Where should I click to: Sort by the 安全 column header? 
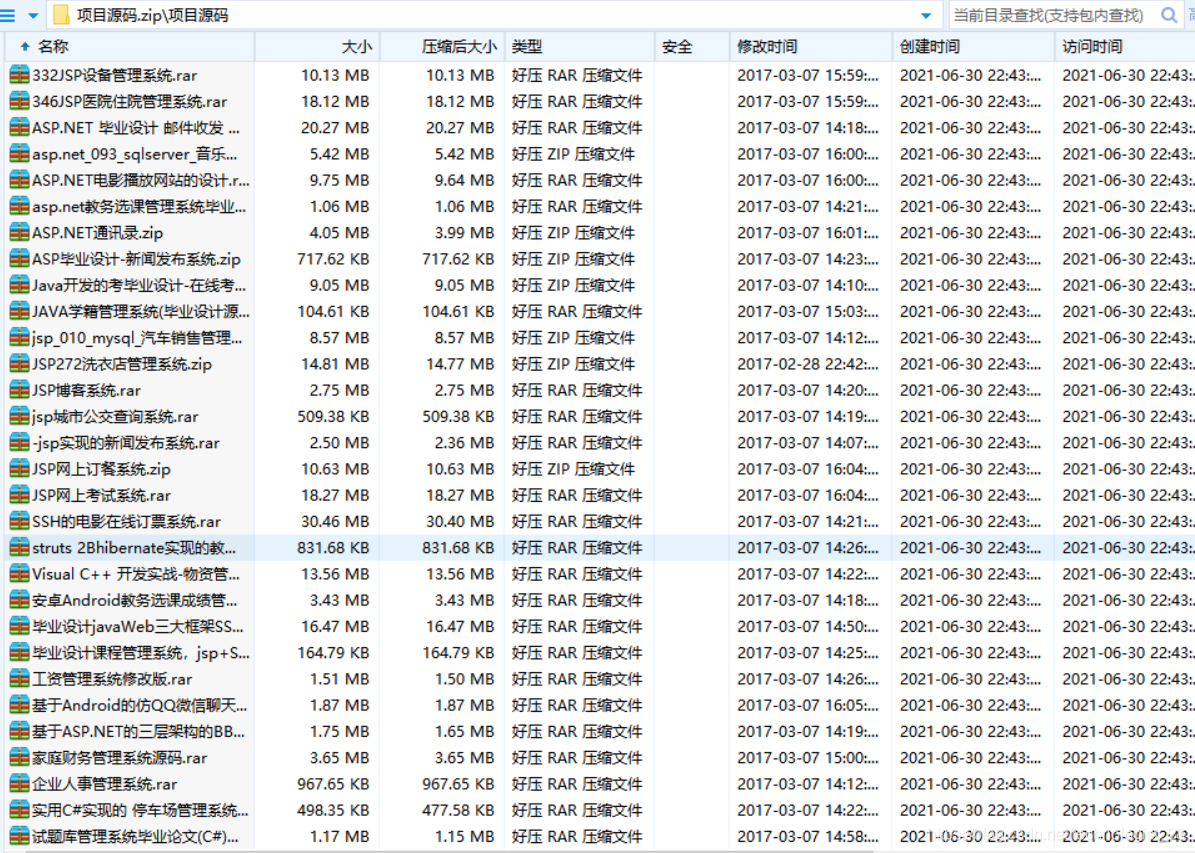(x=692, y=46)
